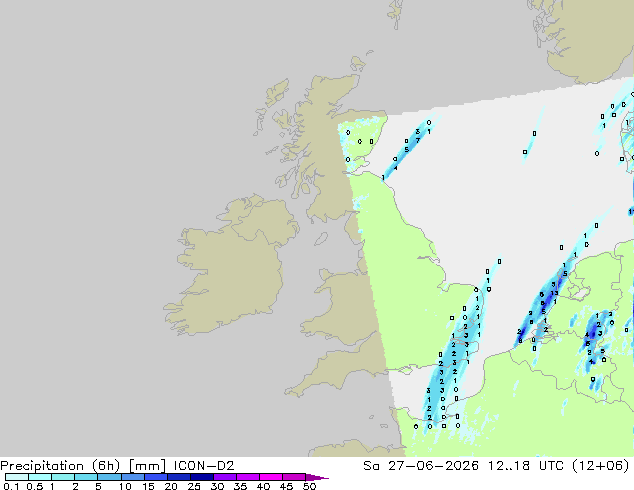Click the "Precipitation (6h)" title text
Screen dimensions: 634x490
[60, 466]
